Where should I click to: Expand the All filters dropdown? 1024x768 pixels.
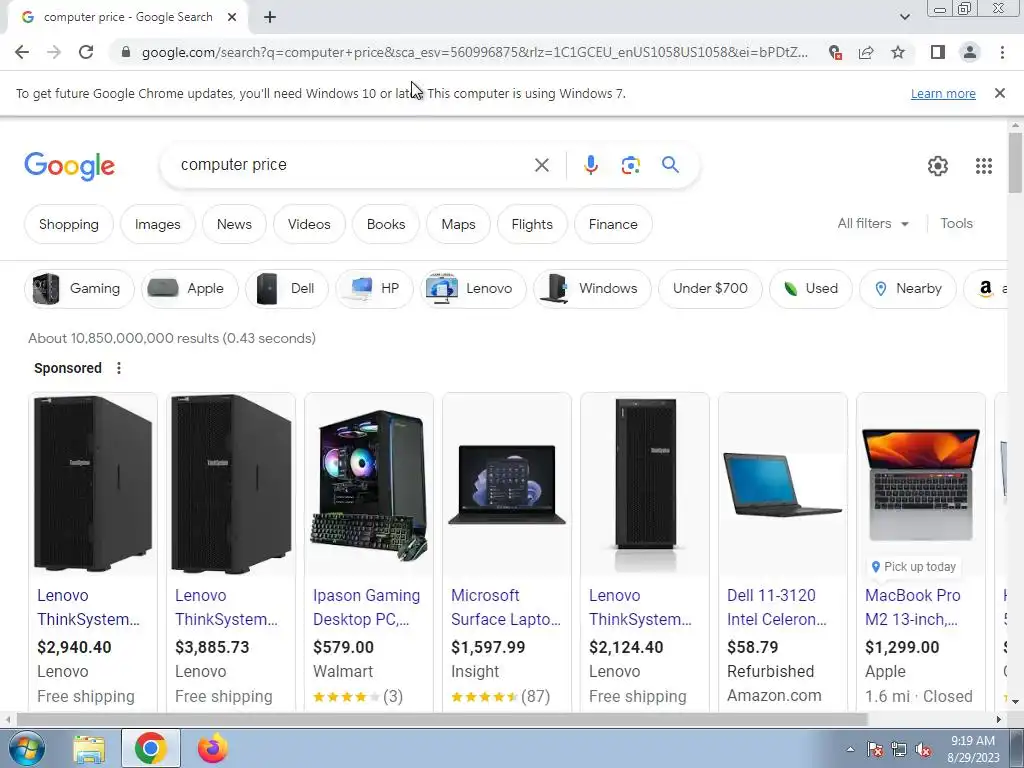[x=873, y=223]
